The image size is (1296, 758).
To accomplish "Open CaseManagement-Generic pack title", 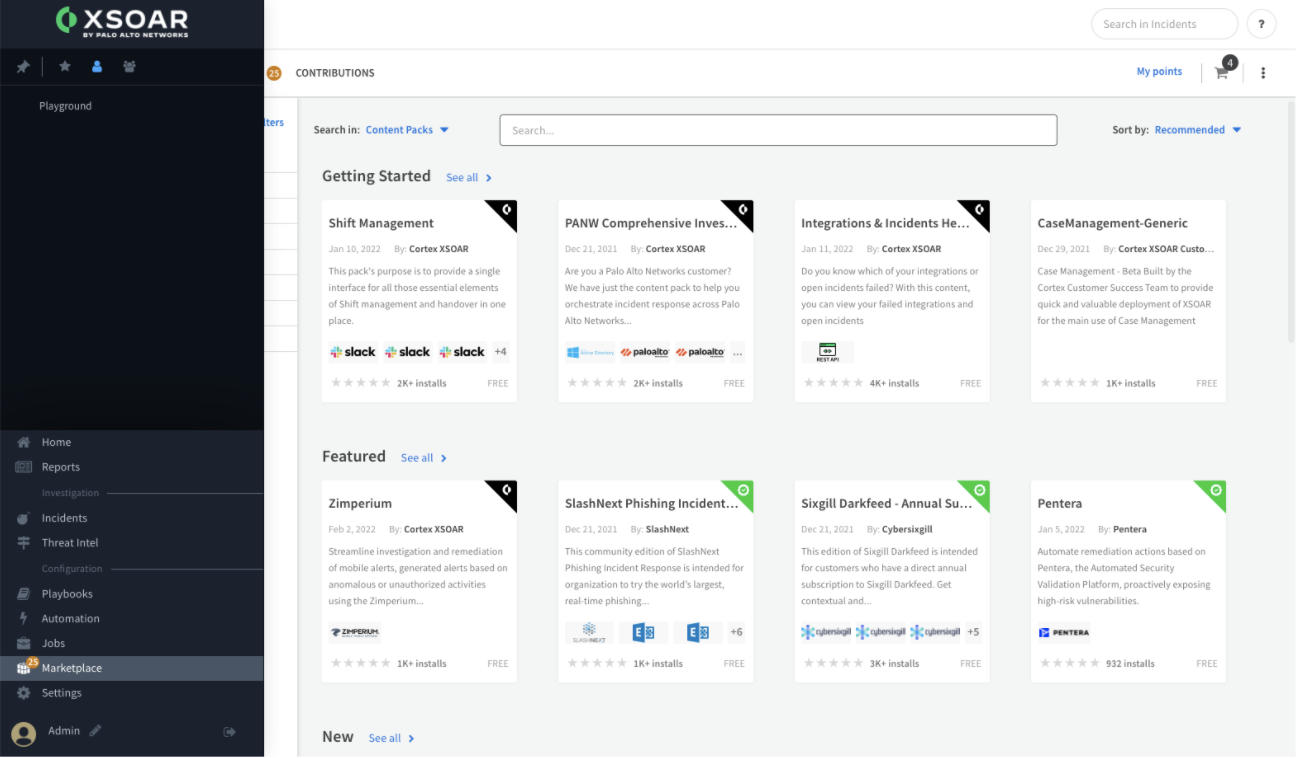I will click(x=1113, y=223).
